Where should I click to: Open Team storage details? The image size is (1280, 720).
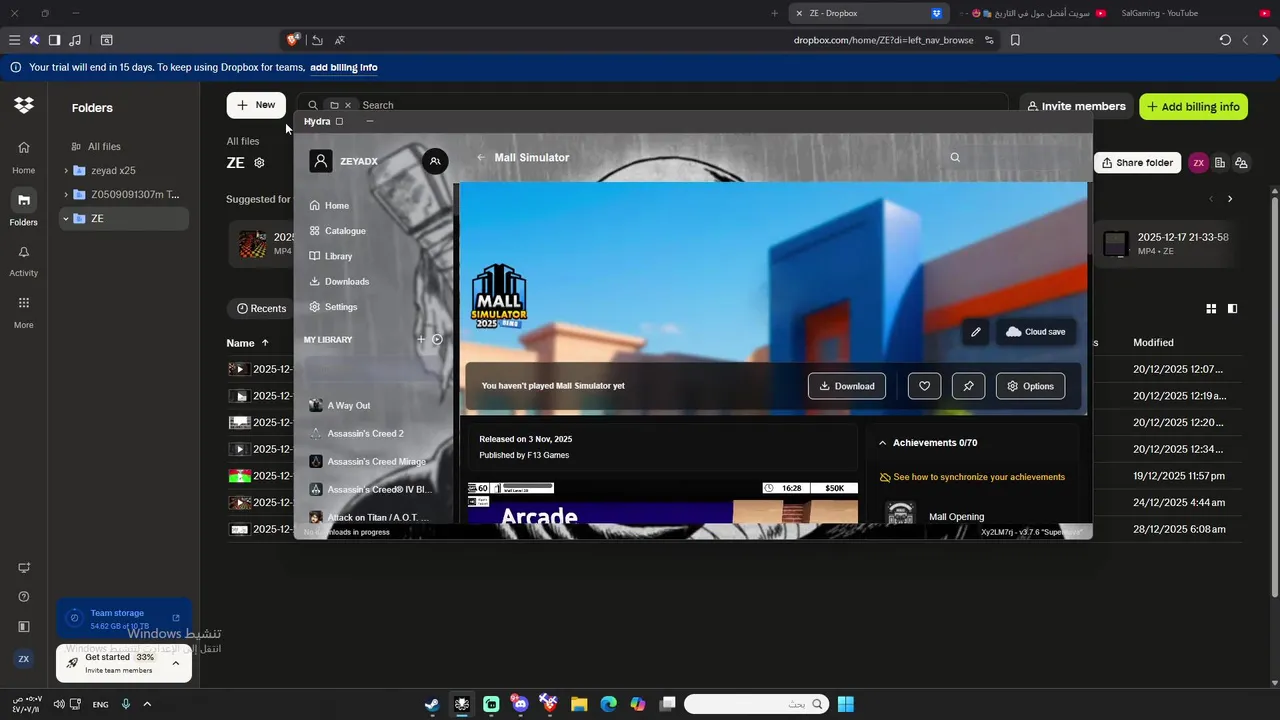124,619
